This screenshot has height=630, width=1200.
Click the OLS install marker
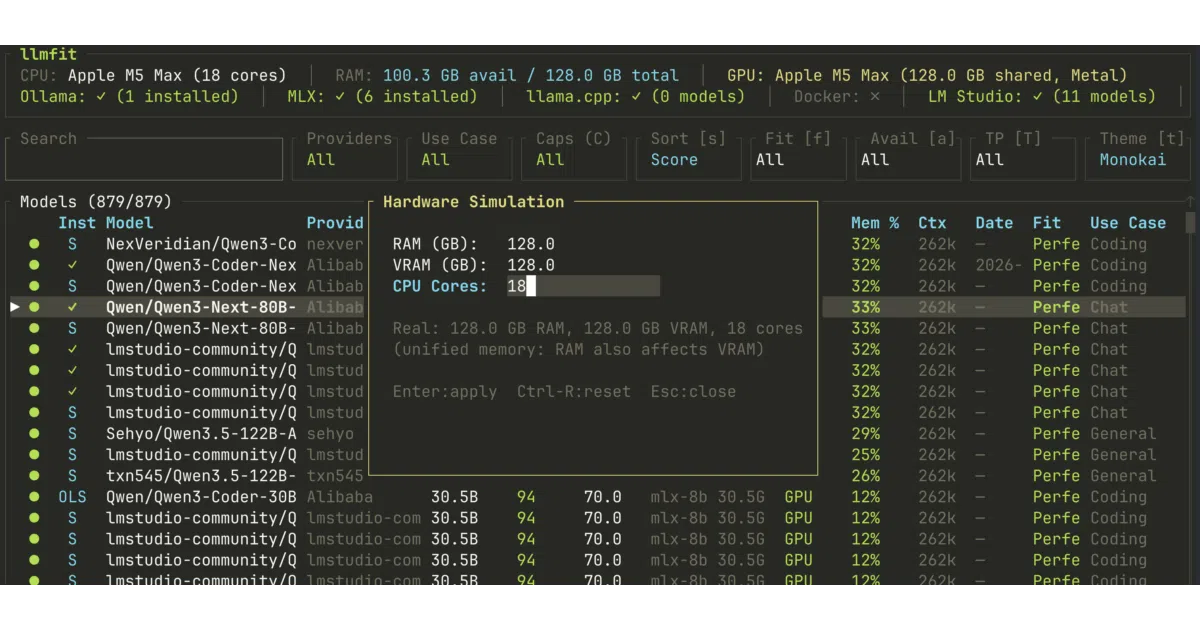click(x=72, y=496)
